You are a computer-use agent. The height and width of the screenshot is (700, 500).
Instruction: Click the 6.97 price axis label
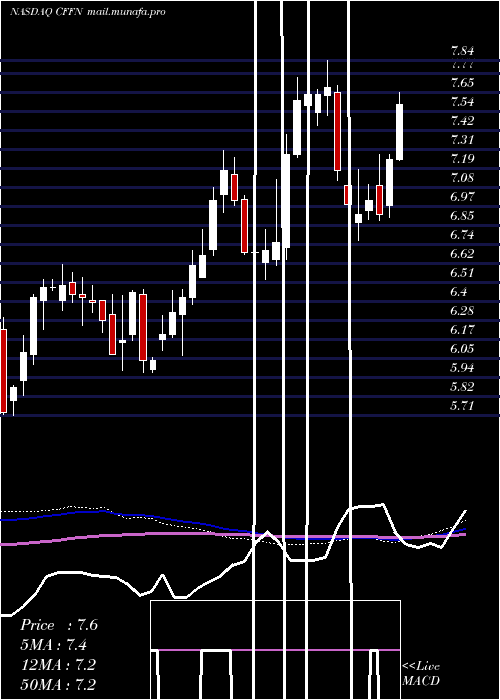(x=462, y=196)
